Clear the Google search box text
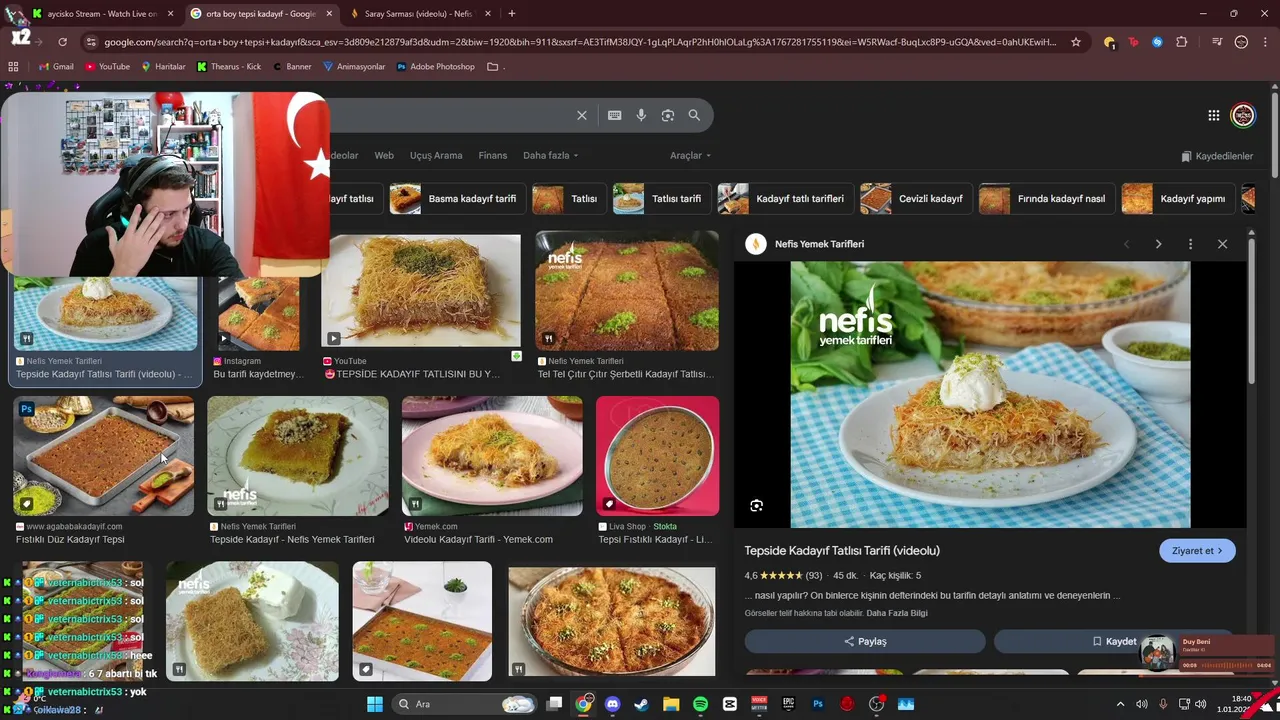Screen dimensions: 1280x720 tap(582, 115)
